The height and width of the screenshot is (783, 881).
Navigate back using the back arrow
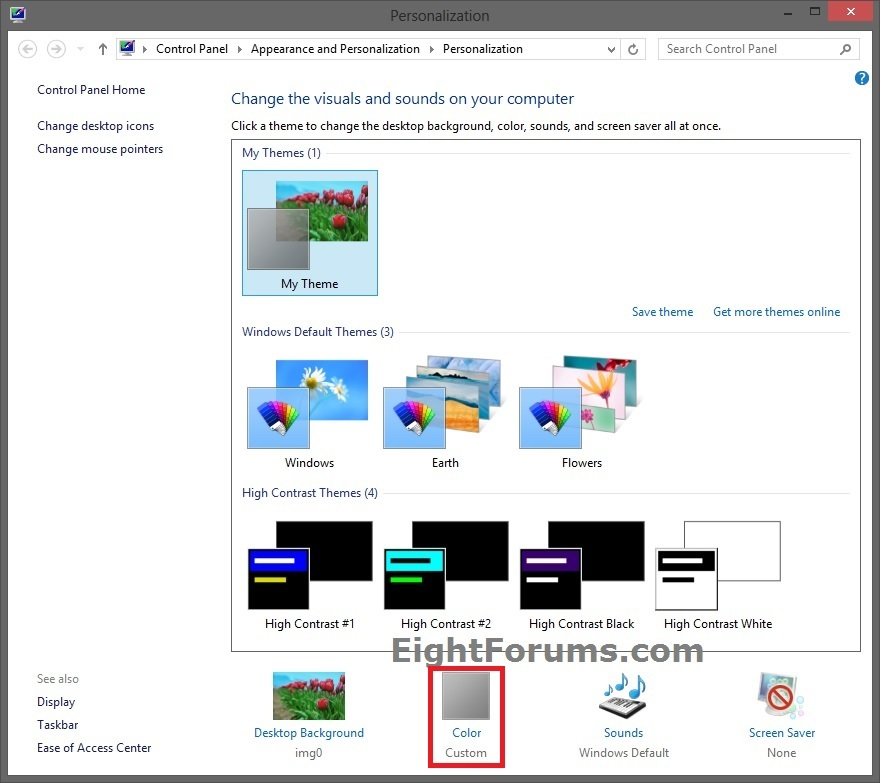[28, 48]
